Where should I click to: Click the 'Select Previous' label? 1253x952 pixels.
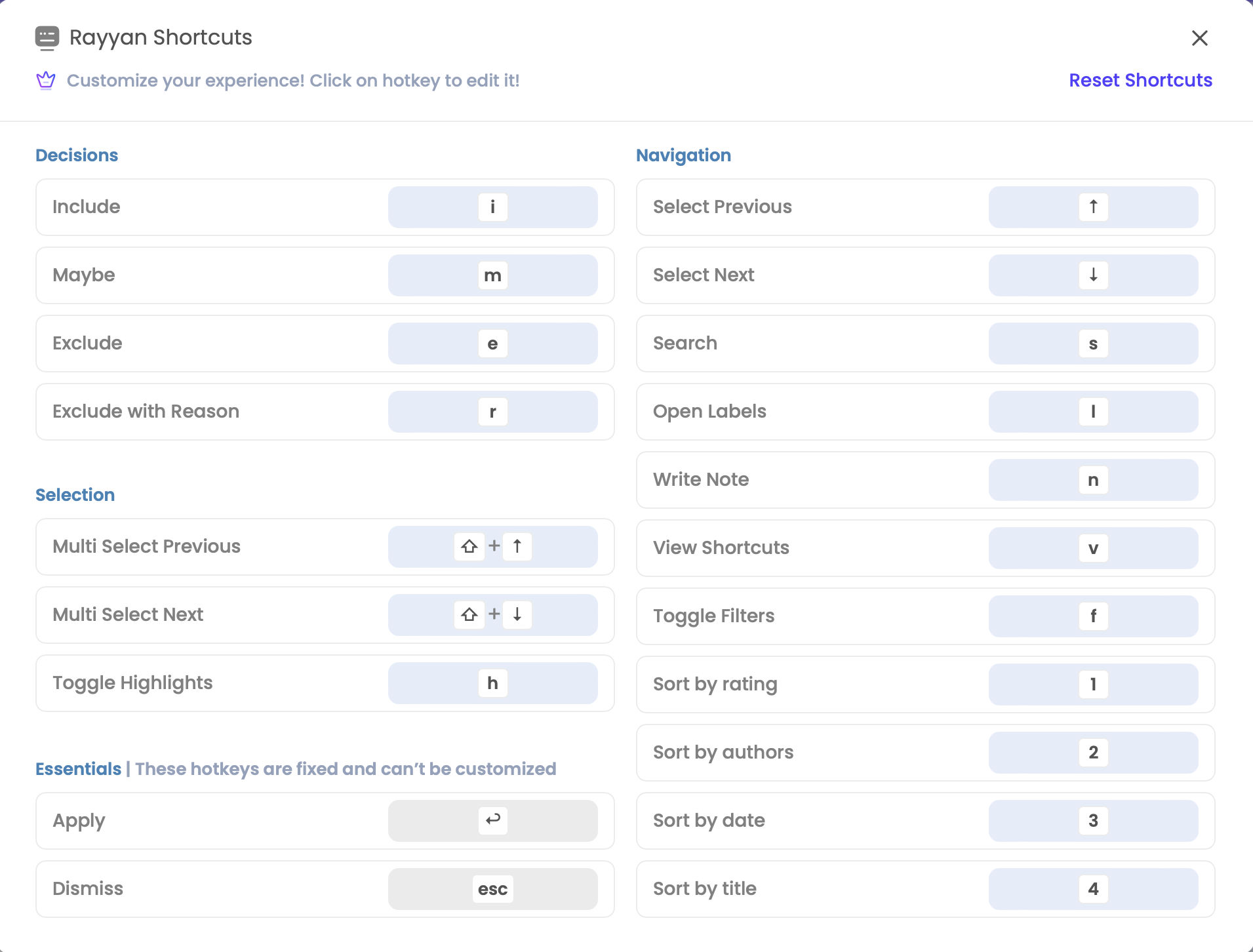coord(723,207)
